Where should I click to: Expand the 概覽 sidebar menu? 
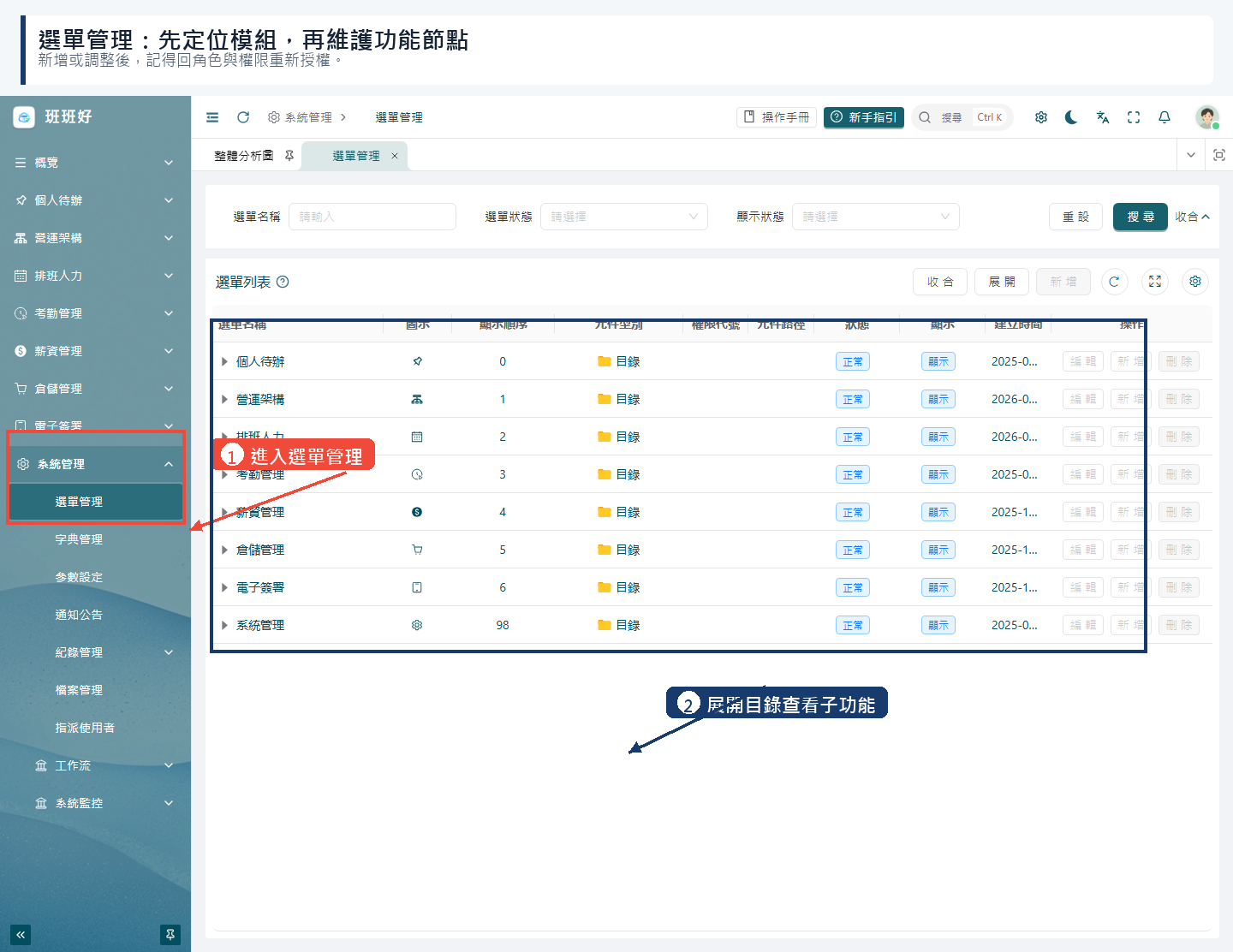pyautogui.click(x=95, y=163)
